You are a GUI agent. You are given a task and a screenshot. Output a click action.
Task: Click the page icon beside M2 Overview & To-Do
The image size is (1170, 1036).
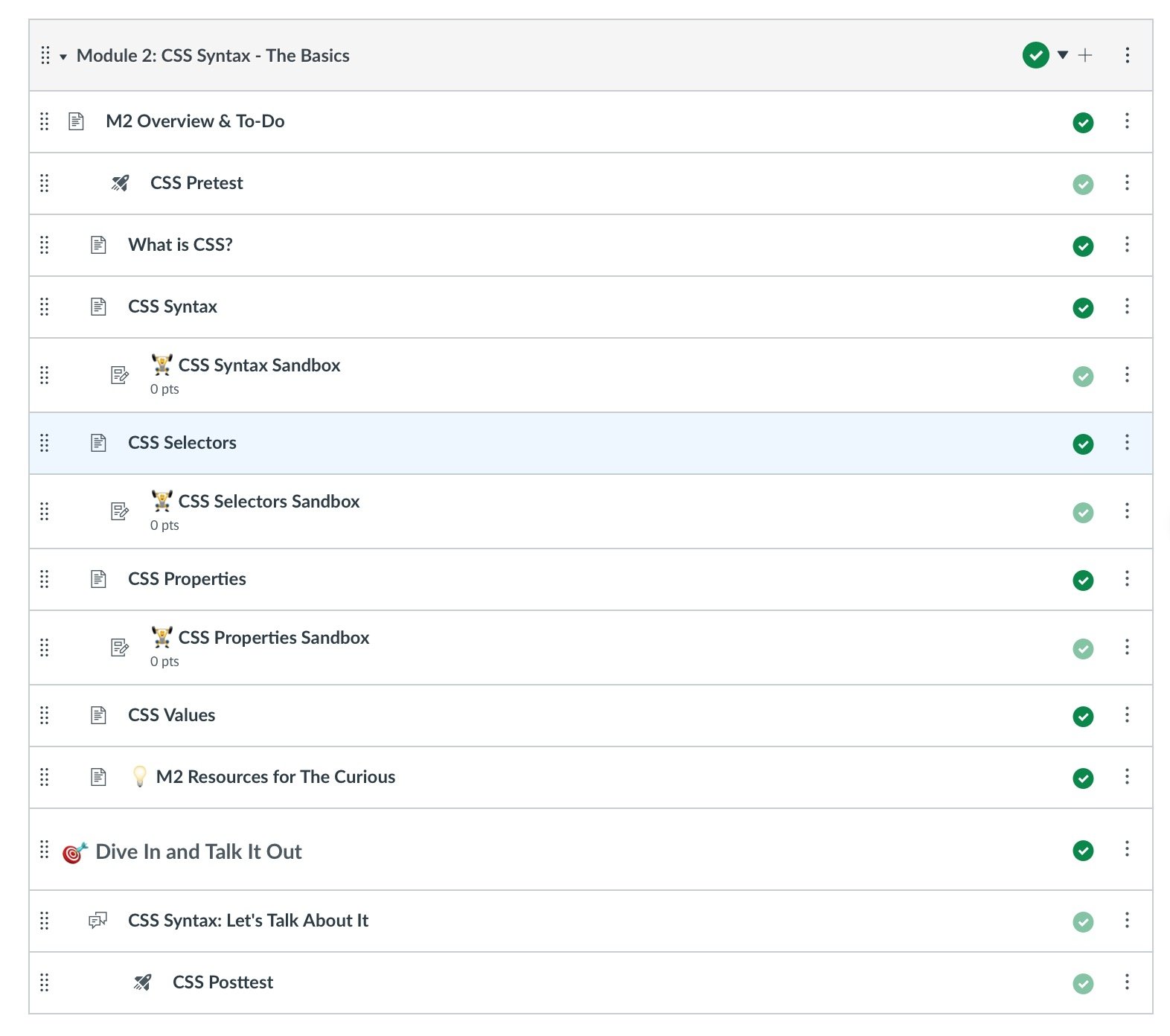76,121
